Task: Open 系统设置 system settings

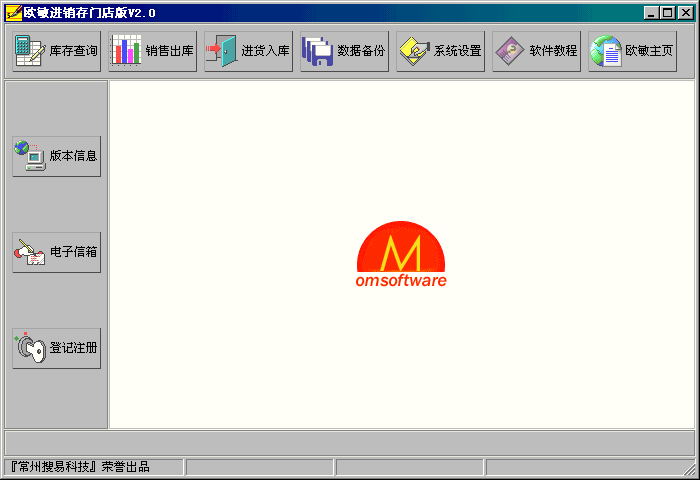Action: coord(441,51)
